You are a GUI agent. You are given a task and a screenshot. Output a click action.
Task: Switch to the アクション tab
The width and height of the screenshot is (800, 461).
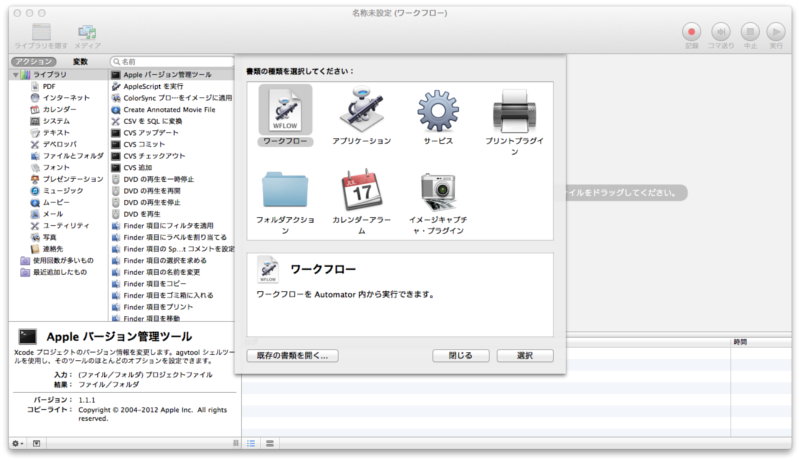tap(34, 61)
